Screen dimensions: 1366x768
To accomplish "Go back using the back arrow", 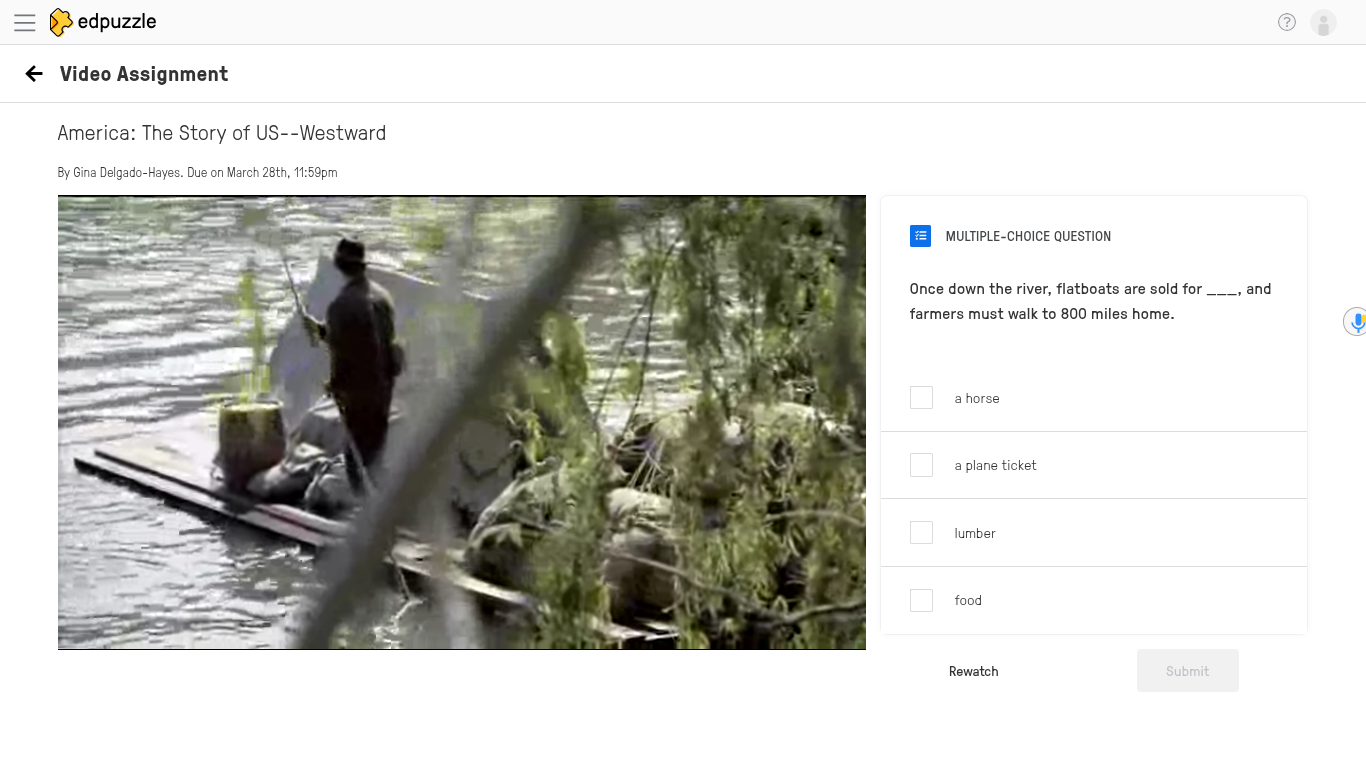I will pyautogui.click(x=34, y=73).
